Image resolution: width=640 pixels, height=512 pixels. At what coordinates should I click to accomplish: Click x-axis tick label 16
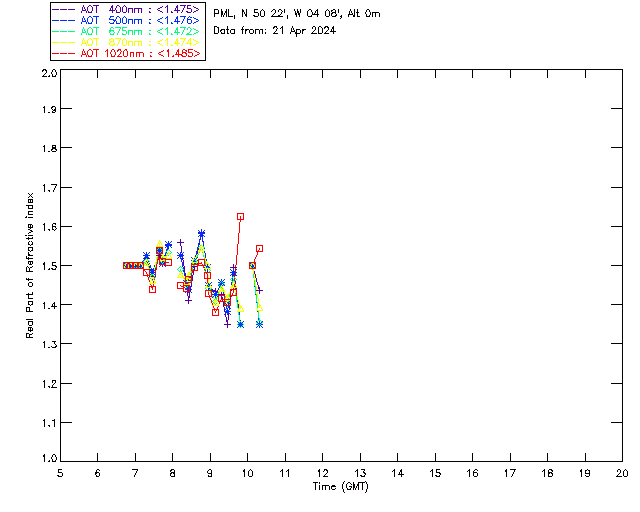(x=472, y=473)
